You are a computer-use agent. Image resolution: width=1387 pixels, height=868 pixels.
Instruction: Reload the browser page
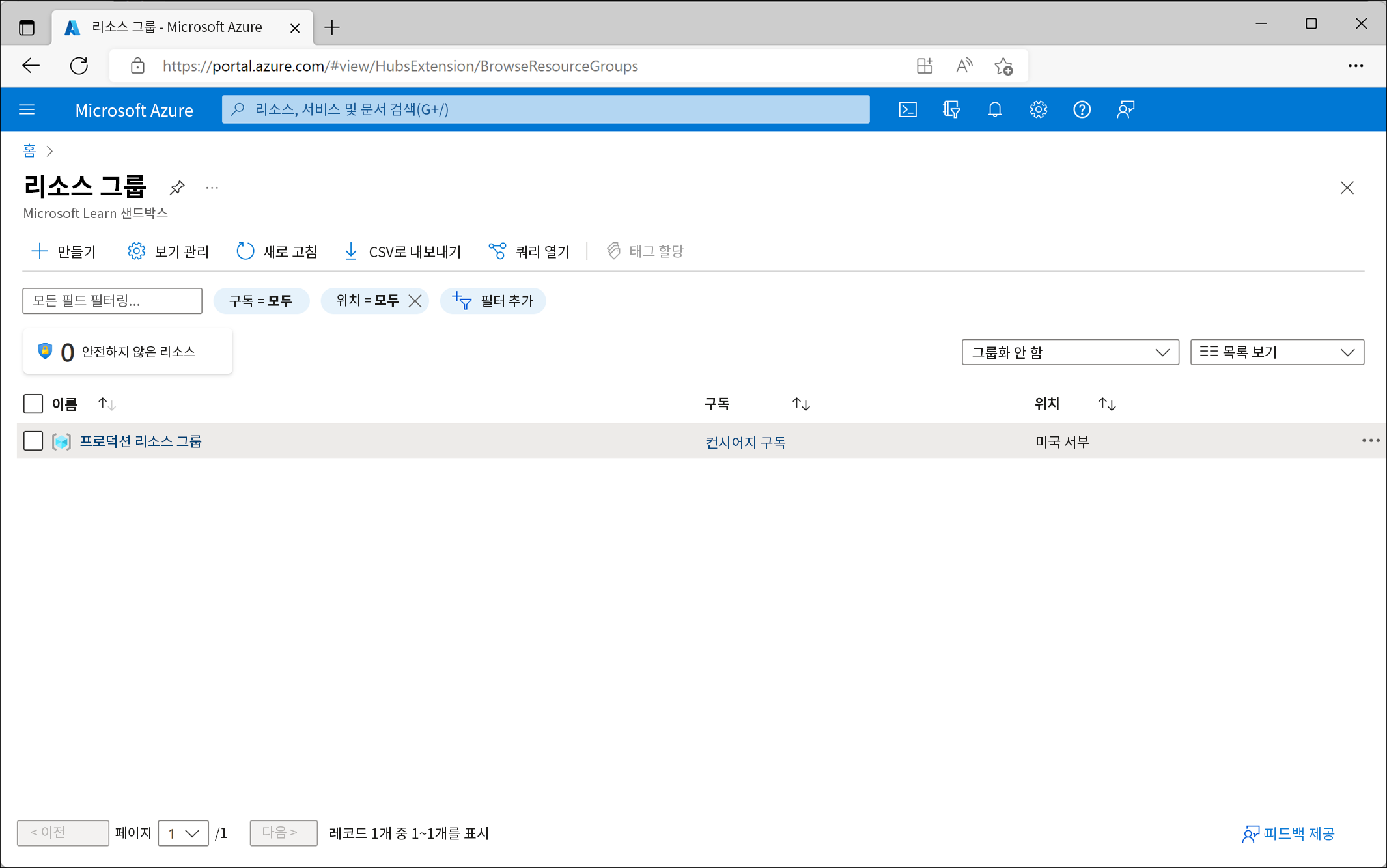tap(79, 66)
